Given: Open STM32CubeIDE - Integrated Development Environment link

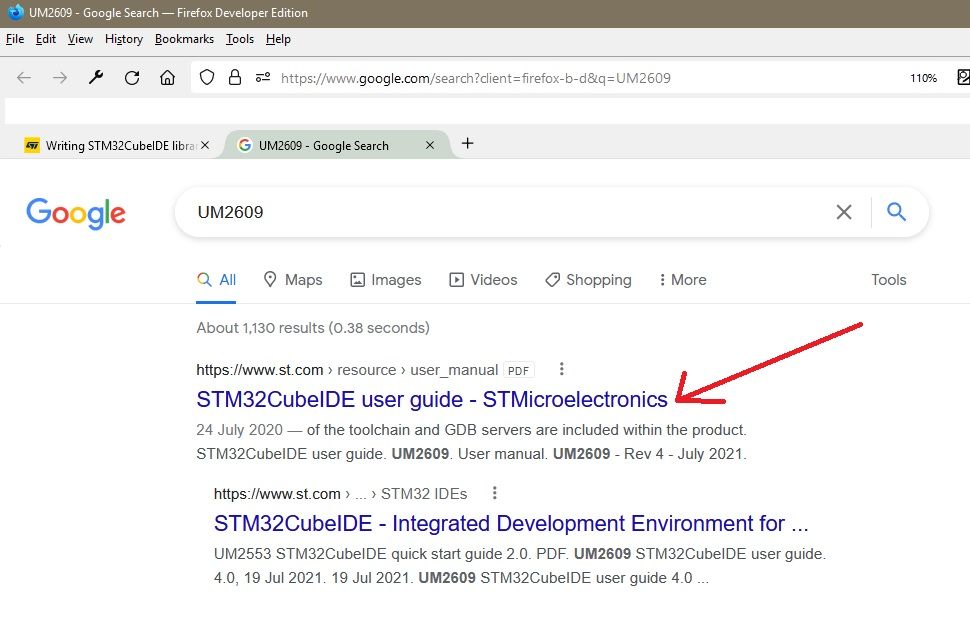Looking at the screenshot, I should (511, 524).
